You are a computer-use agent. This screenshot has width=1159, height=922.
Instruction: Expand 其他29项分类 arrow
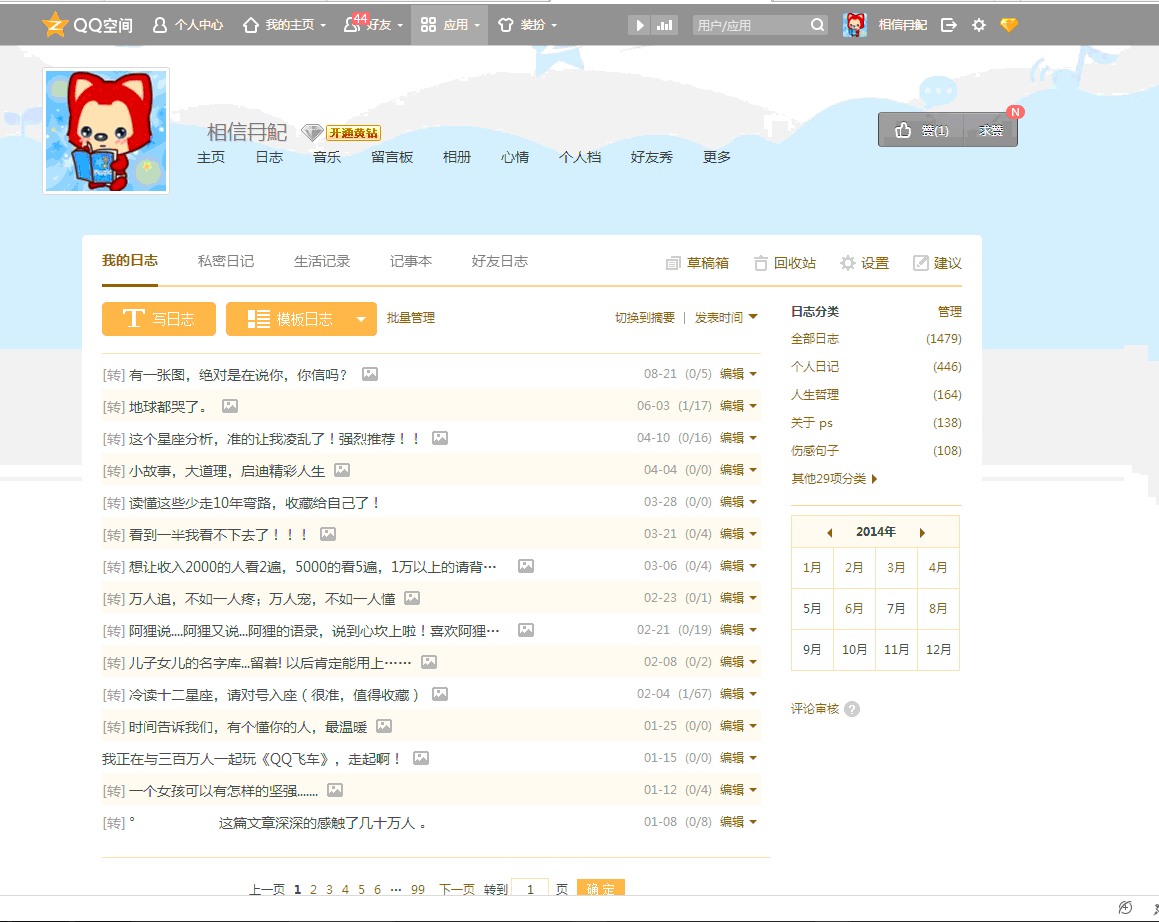[874, 479]
